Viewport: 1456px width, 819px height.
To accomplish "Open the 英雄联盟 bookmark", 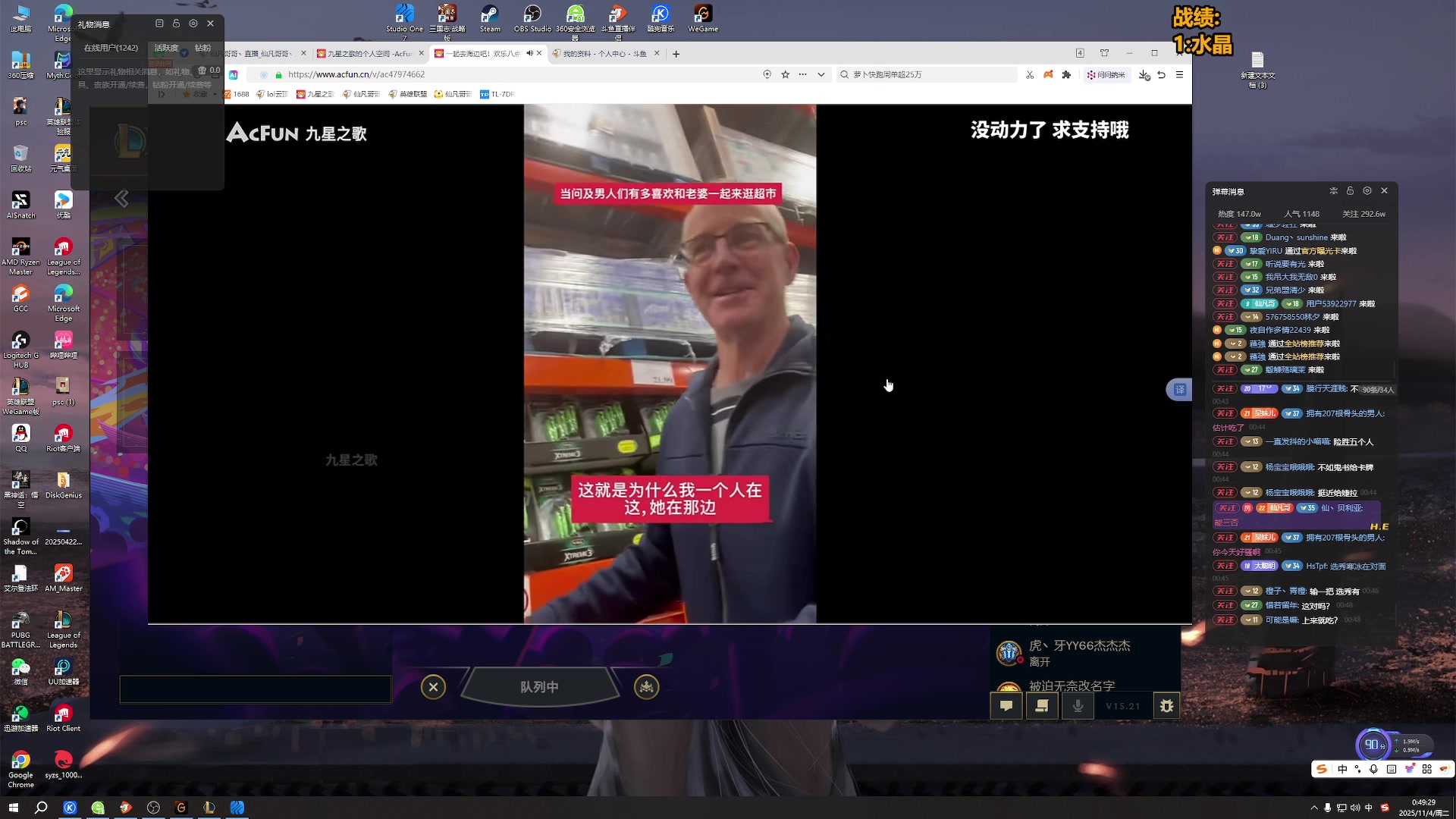I will click(408, 94).
